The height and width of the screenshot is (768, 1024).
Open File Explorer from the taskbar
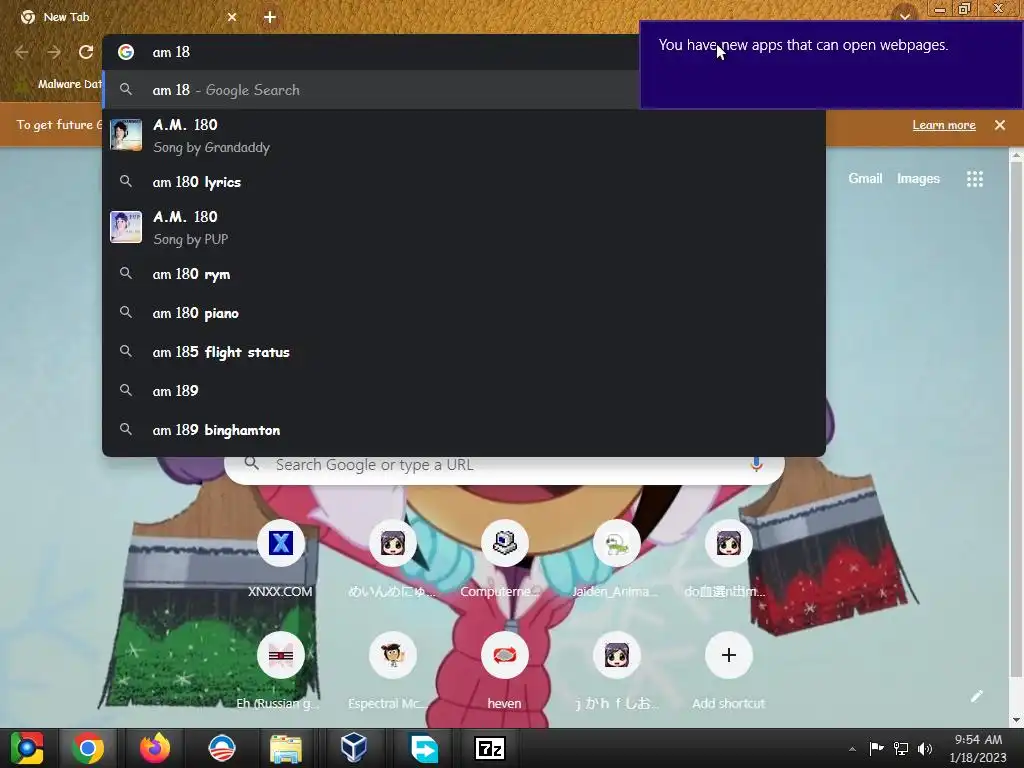286,748
